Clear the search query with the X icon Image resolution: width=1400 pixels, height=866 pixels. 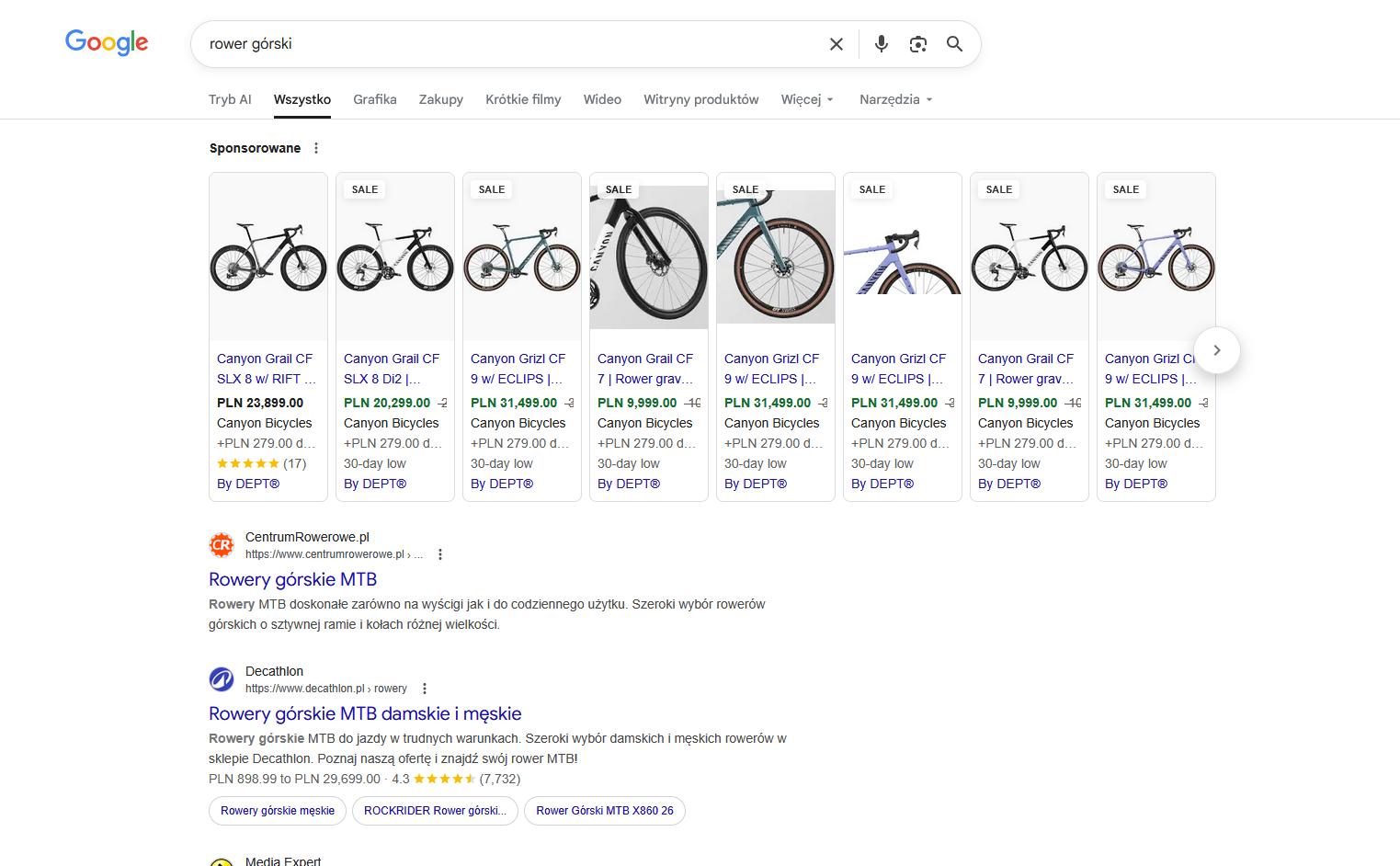[836, 43]
